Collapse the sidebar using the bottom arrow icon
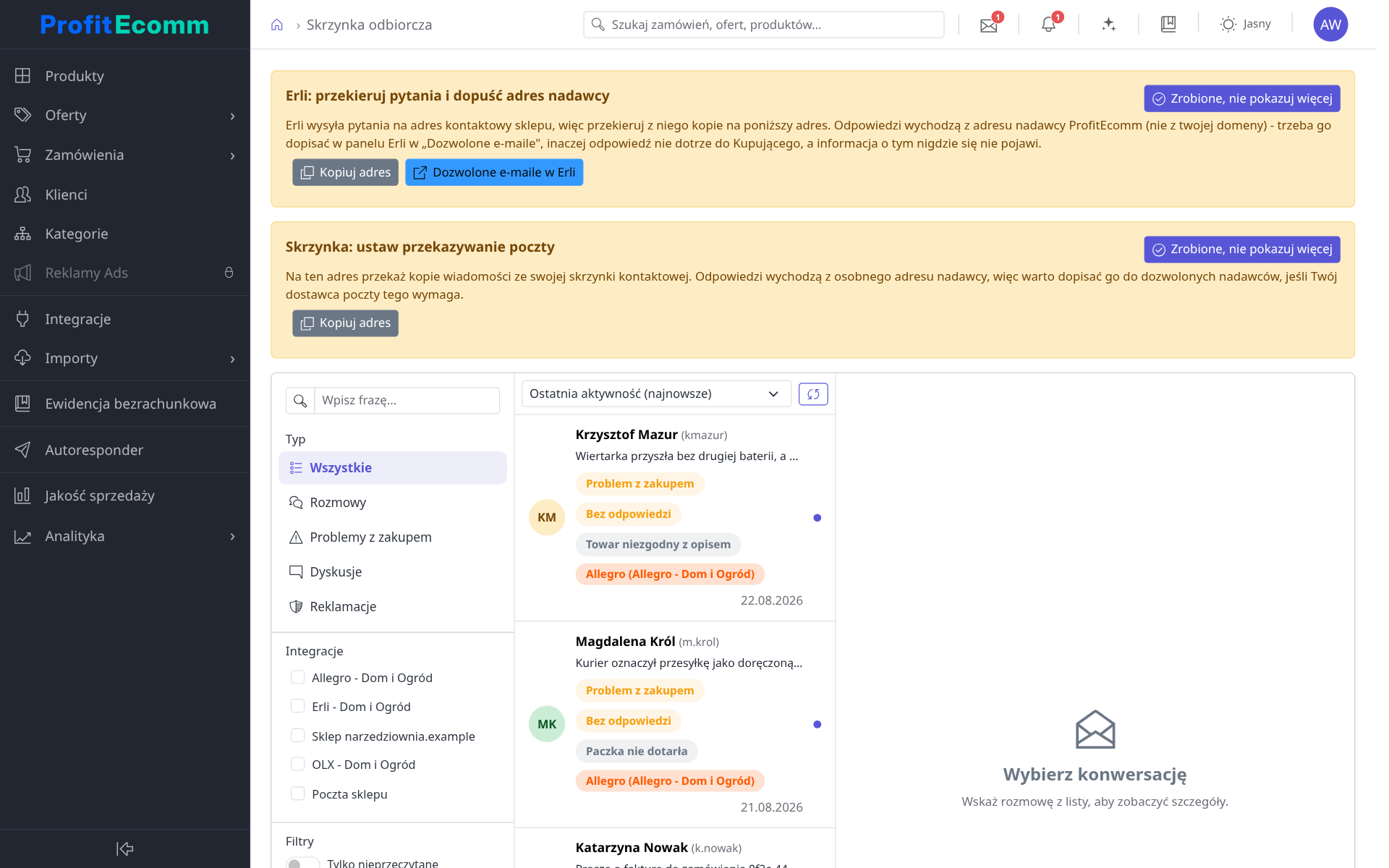 pyautogui.click(x=124, y=848)
